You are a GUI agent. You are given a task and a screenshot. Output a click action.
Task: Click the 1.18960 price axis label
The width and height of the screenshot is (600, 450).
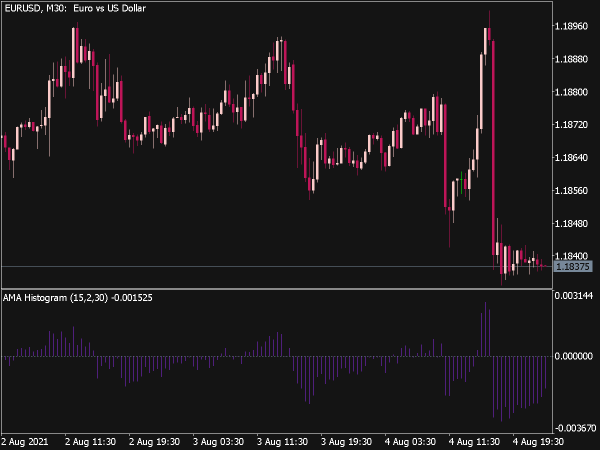(x=571, y=26)
